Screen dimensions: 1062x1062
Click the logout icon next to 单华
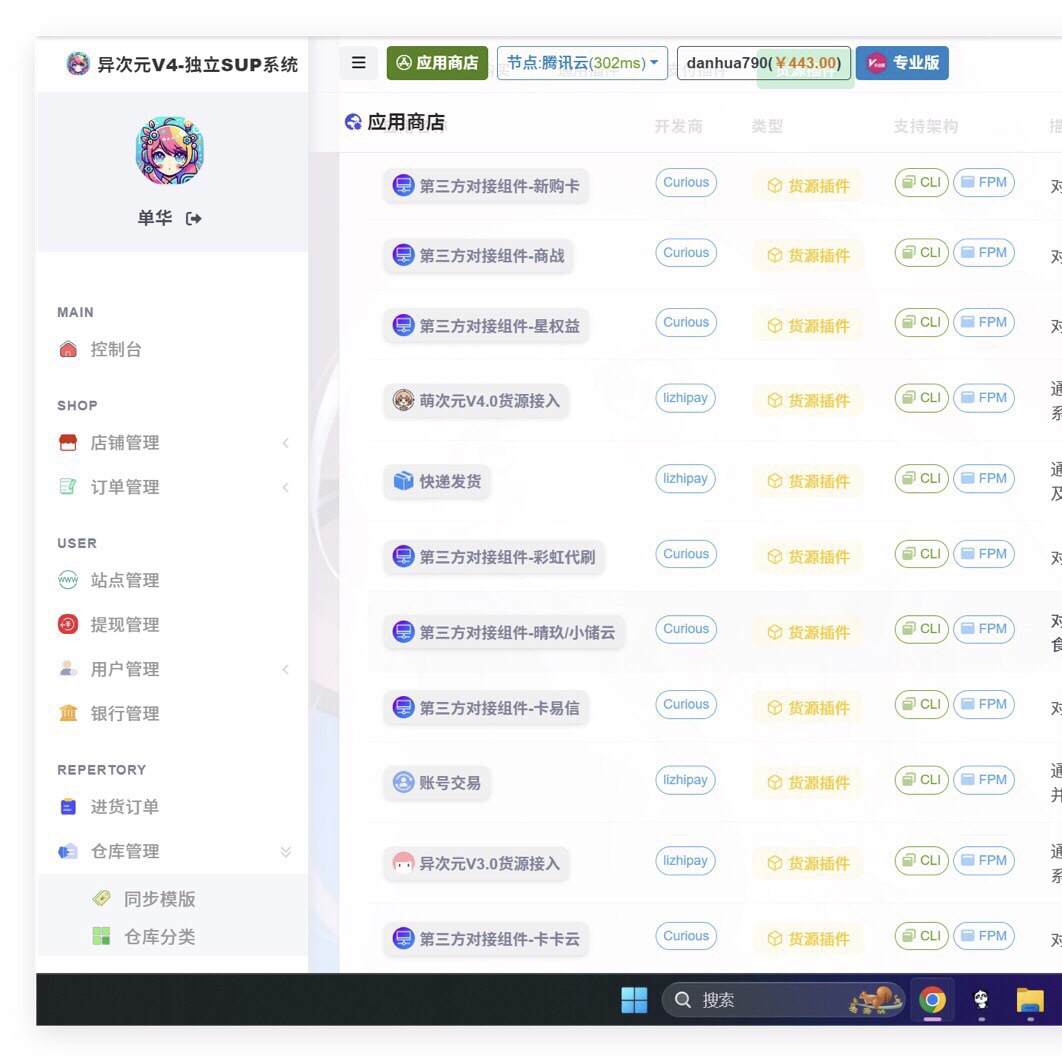click(x=194, y=218)
